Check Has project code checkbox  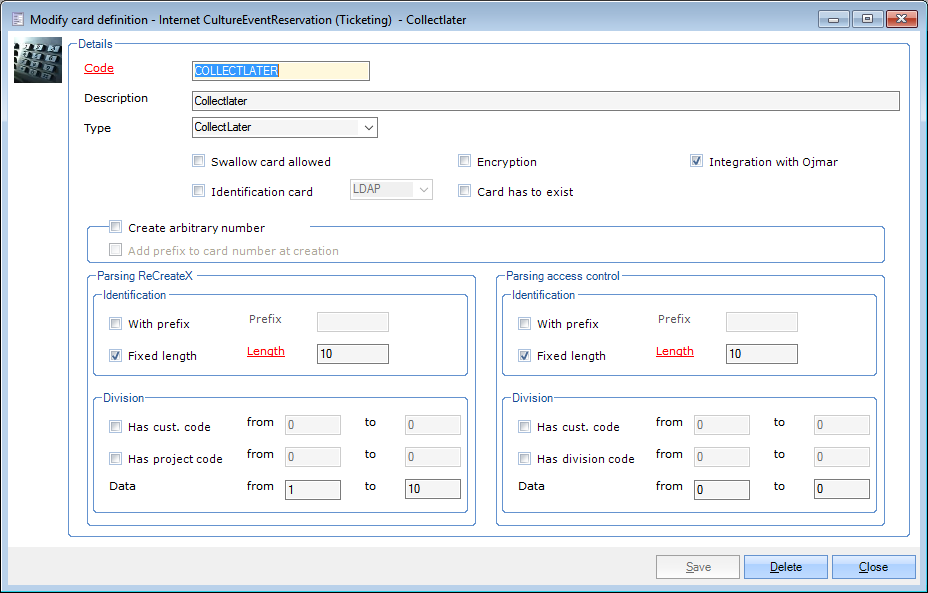coord(116,458)
